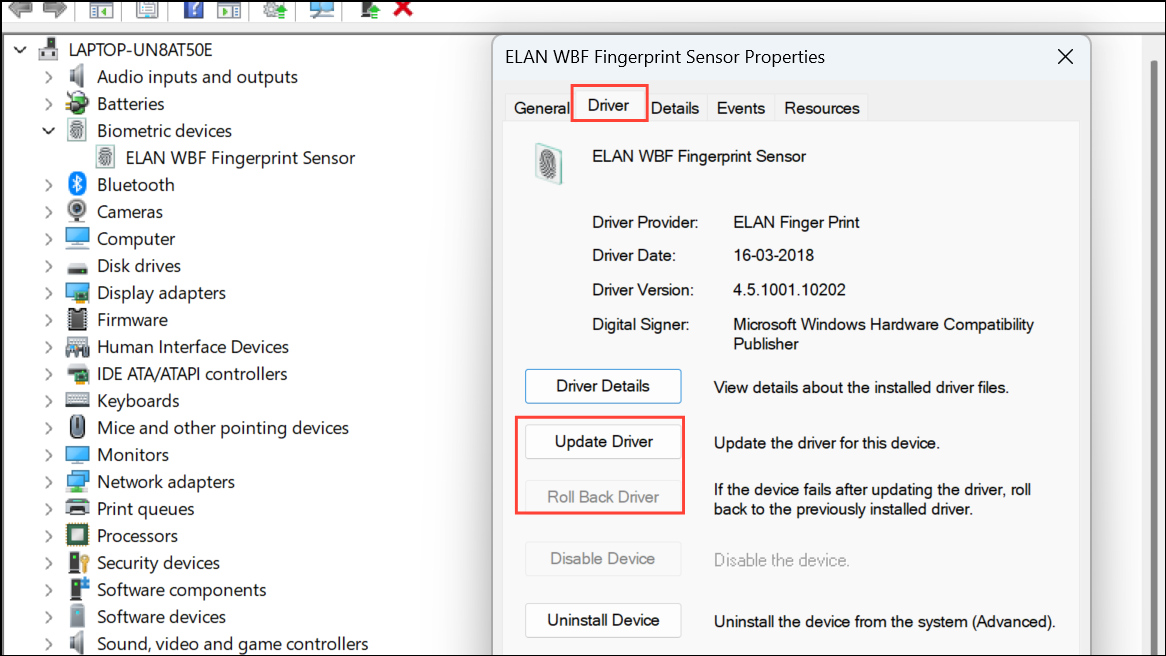Switch to the Events tab
The height and width of the screenshot is (656, 1166).
(x=741, y=108)
